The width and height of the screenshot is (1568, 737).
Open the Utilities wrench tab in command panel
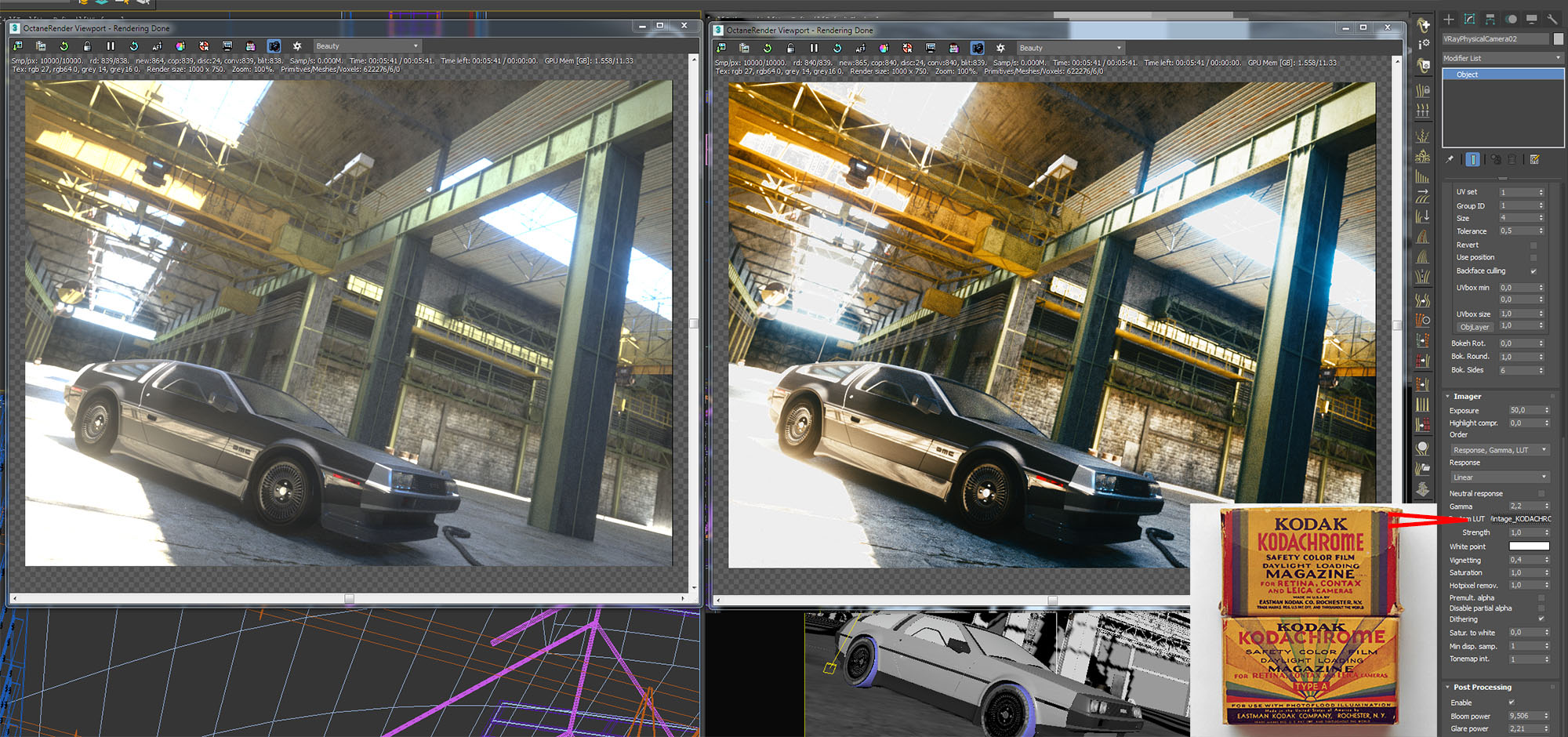point(1552,20)
